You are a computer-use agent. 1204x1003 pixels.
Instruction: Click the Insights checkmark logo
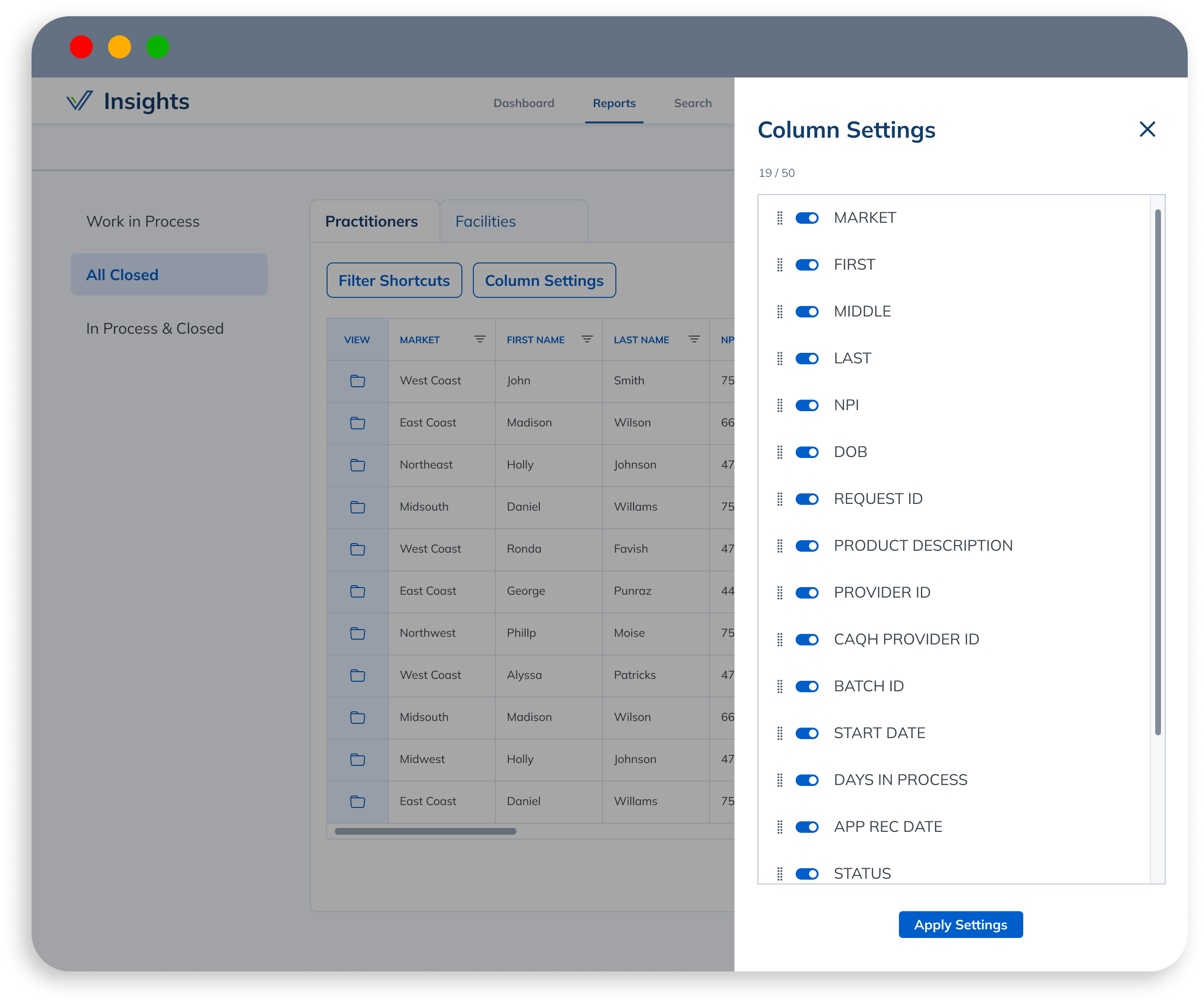pyautogui.click(x=79, y=101)
